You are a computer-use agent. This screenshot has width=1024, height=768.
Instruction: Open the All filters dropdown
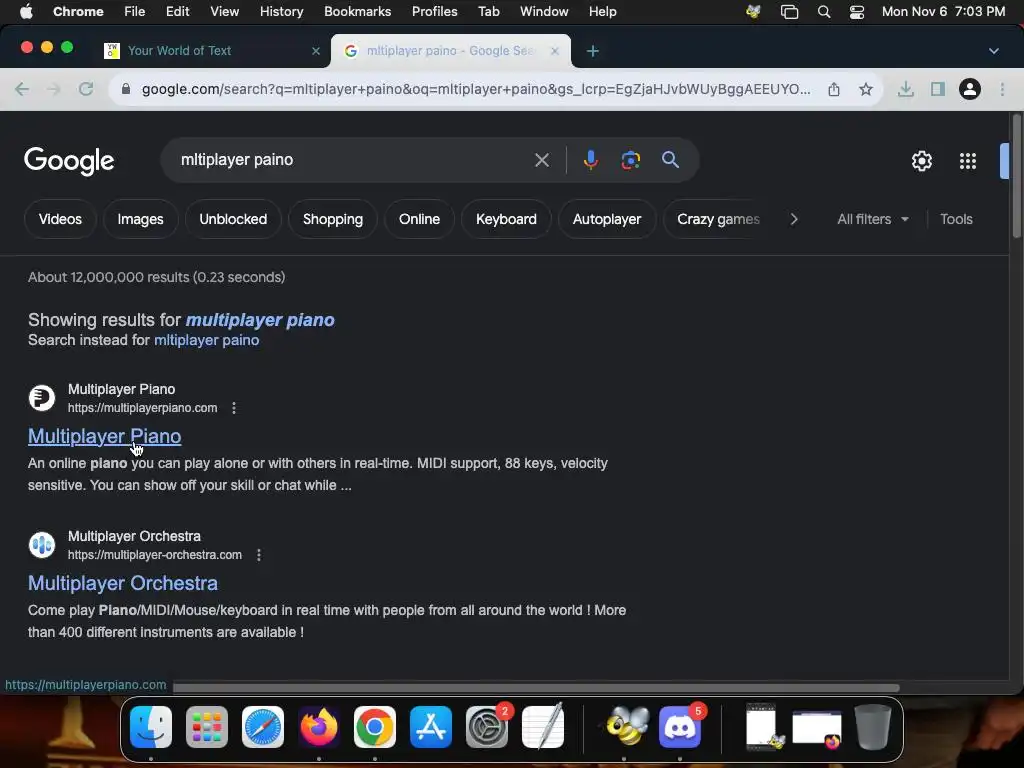pos(872,219)
